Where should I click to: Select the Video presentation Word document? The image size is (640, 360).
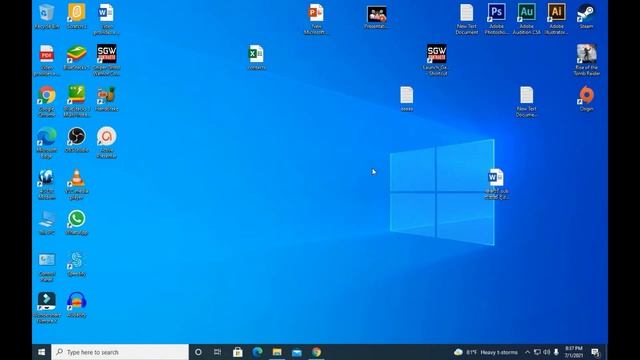pos(106,19)
